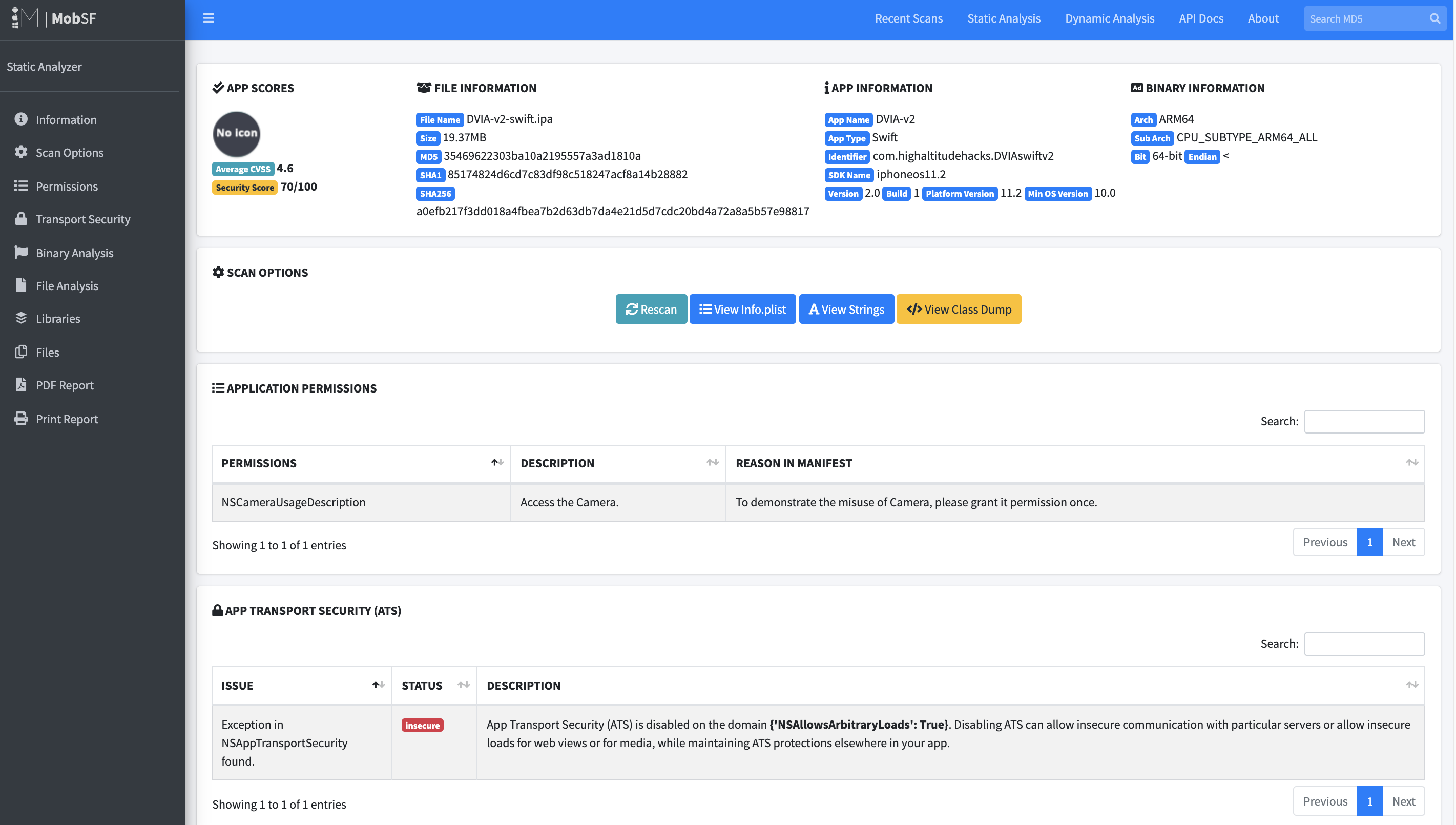Click the insecure status badge
Image resolution: width=1456 pixels, height=825 pixels.
tap(422, 725)
